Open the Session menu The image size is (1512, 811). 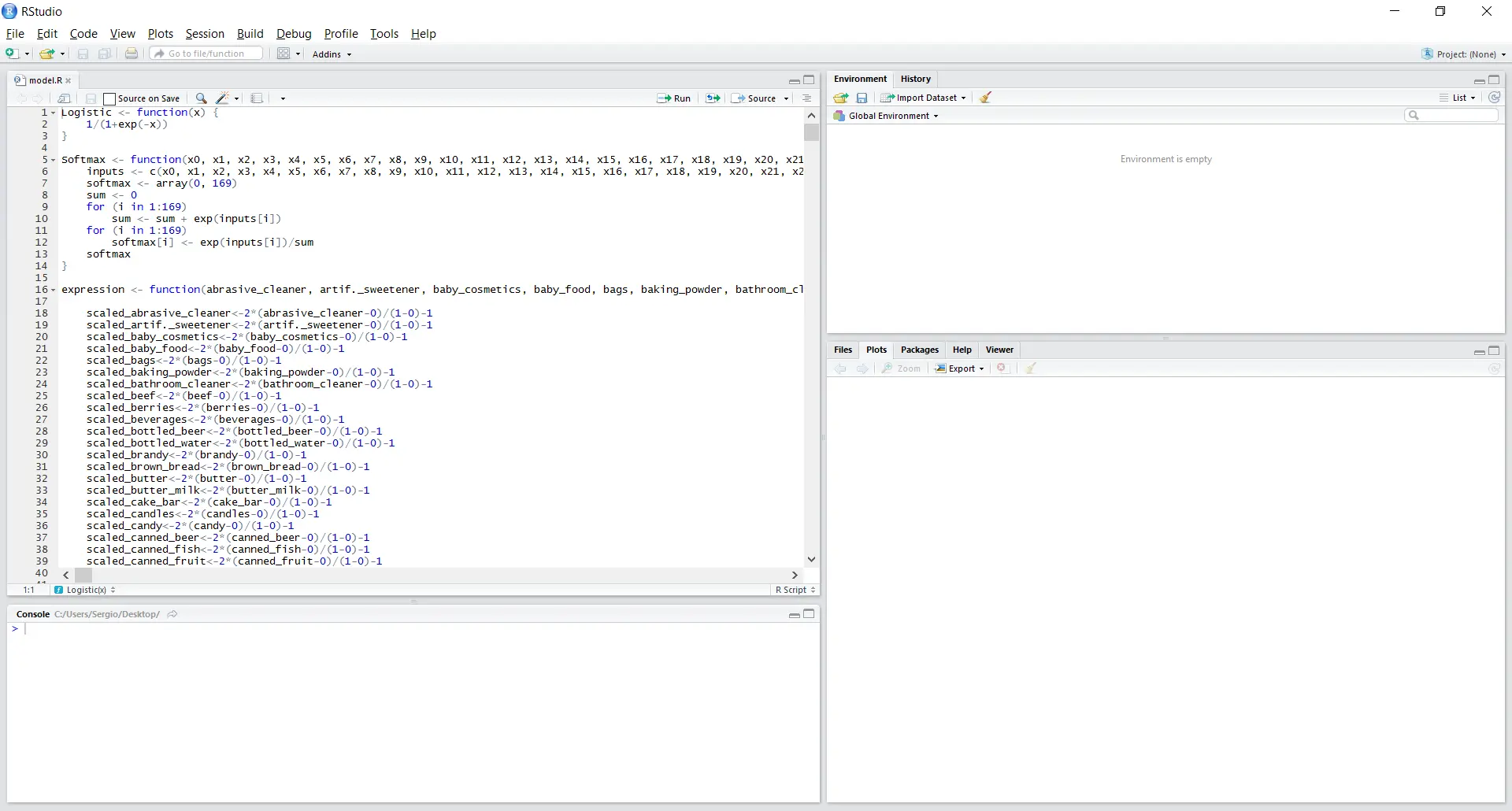[x=205, y=34]
